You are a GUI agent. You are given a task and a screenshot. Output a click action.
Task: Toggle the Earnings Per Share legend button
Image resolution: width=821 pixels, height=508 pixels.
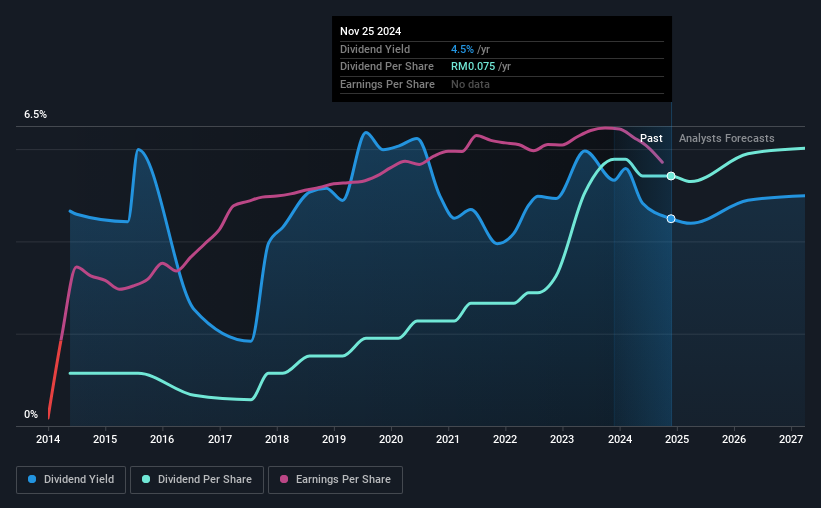pos(335,480)
